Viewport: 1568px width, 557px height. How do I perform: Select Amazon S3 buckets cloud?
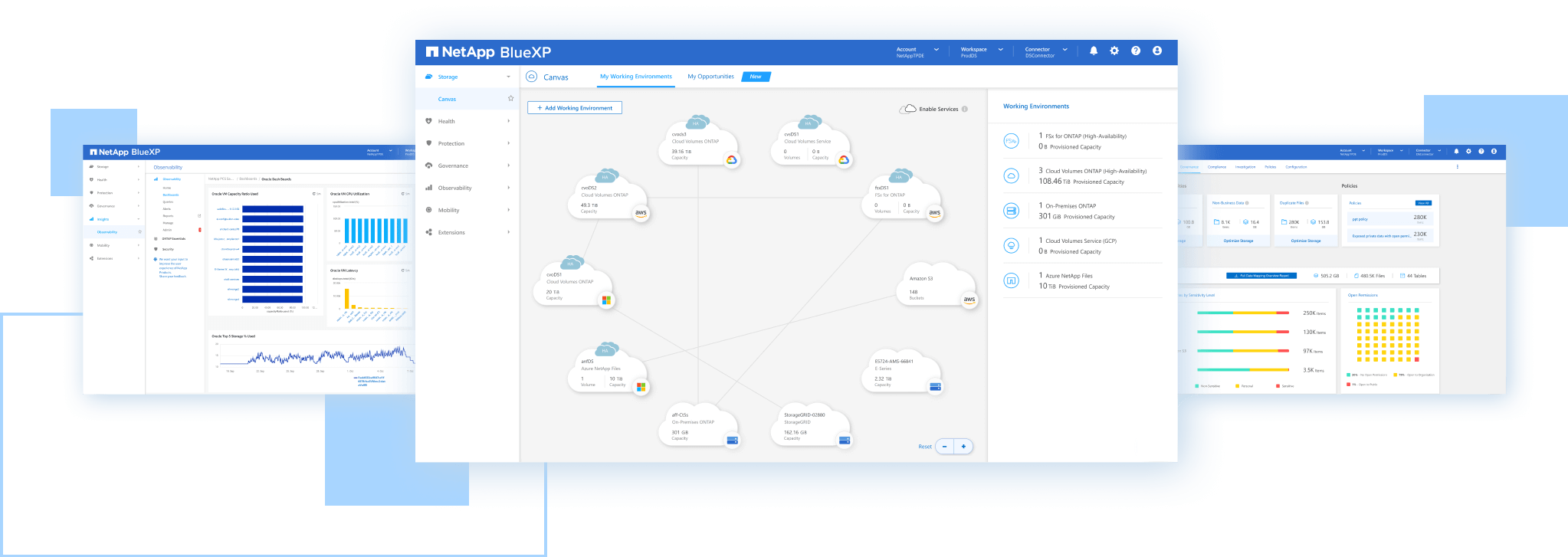click(937, 285)
